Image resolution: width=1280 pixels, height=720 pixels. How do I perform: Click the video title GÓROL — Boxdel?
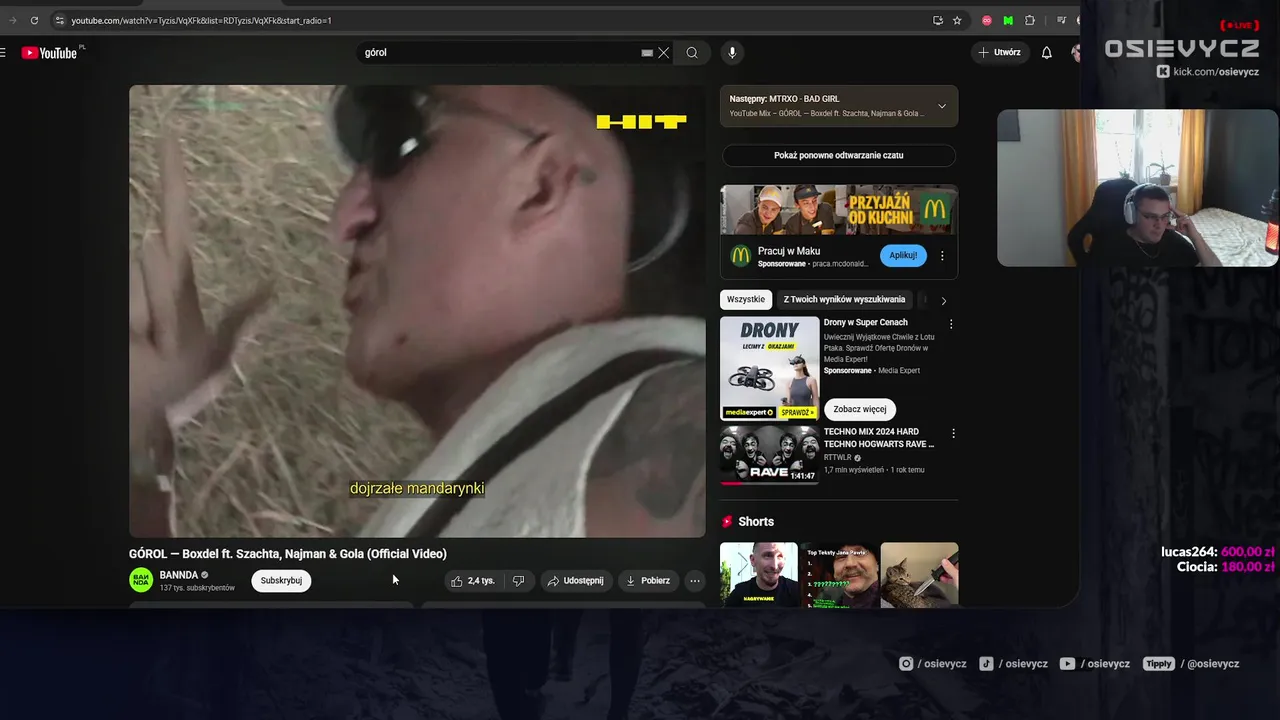(x=288, y=554)
